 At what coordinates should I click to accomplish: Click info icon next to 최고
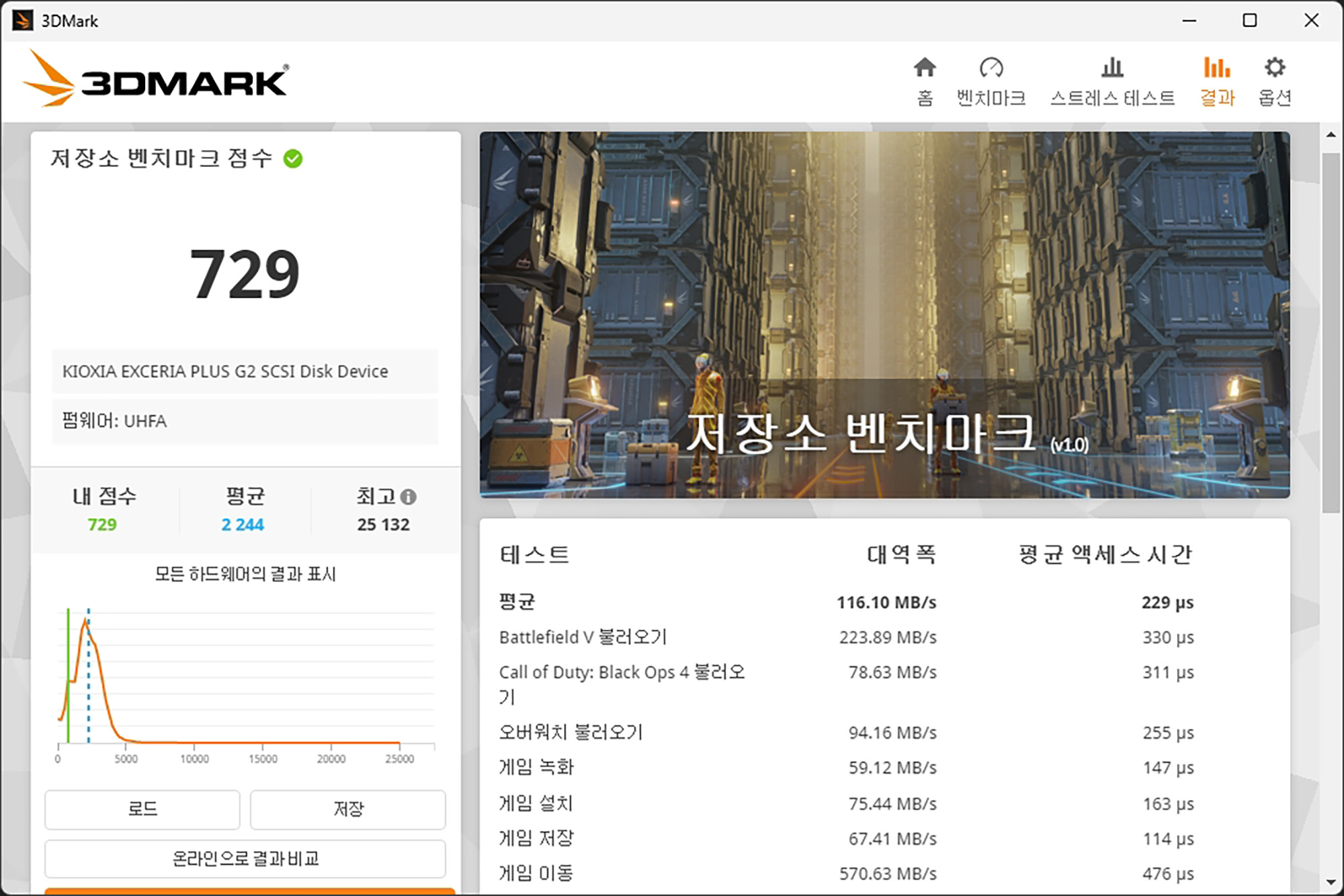tap(409, 497)
